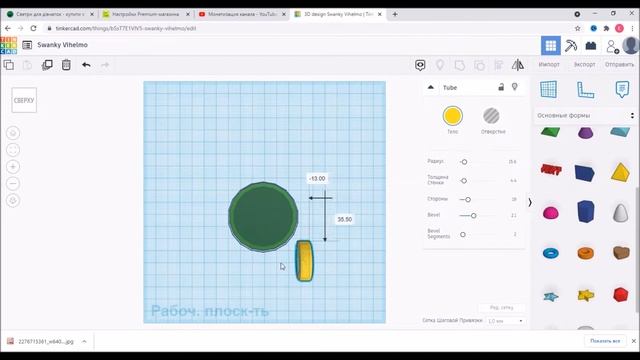Pick the blue Torus shape
The height and width of the screenshot is (360, 640).
[x=551, y=253]
